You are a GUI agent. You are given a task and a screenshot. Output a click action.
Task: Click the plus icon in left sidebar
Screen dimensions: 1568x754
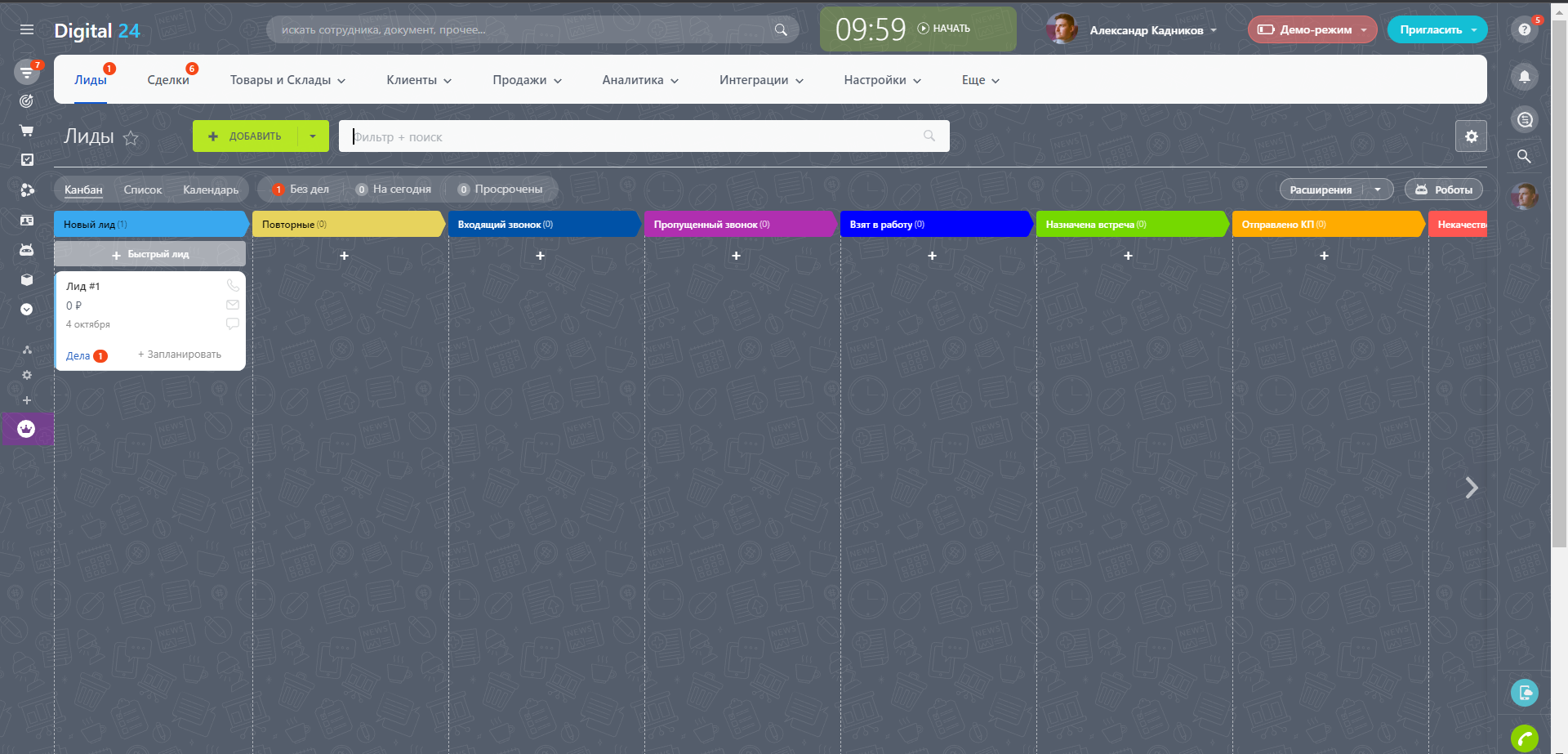coord(27,400)
